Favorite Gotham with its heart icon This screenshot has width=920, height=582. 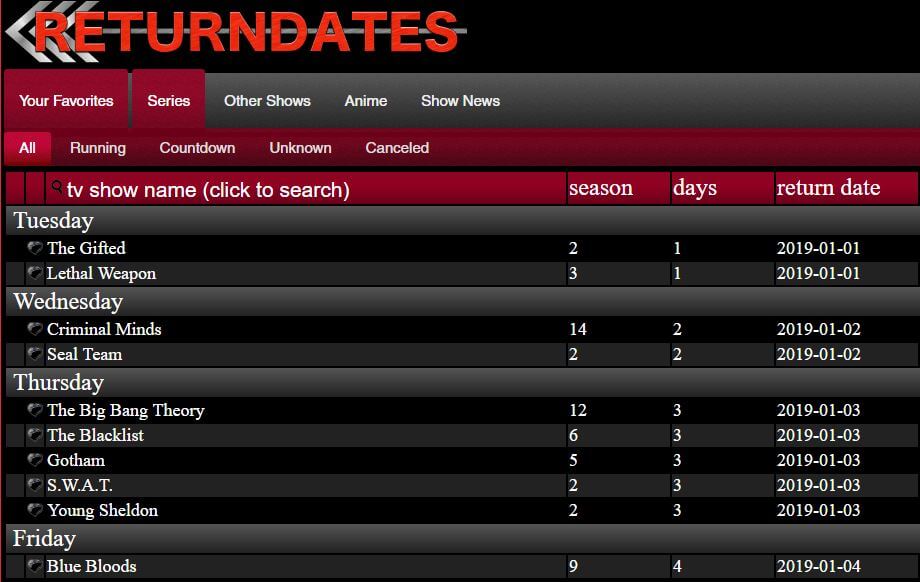coord(35,460)
